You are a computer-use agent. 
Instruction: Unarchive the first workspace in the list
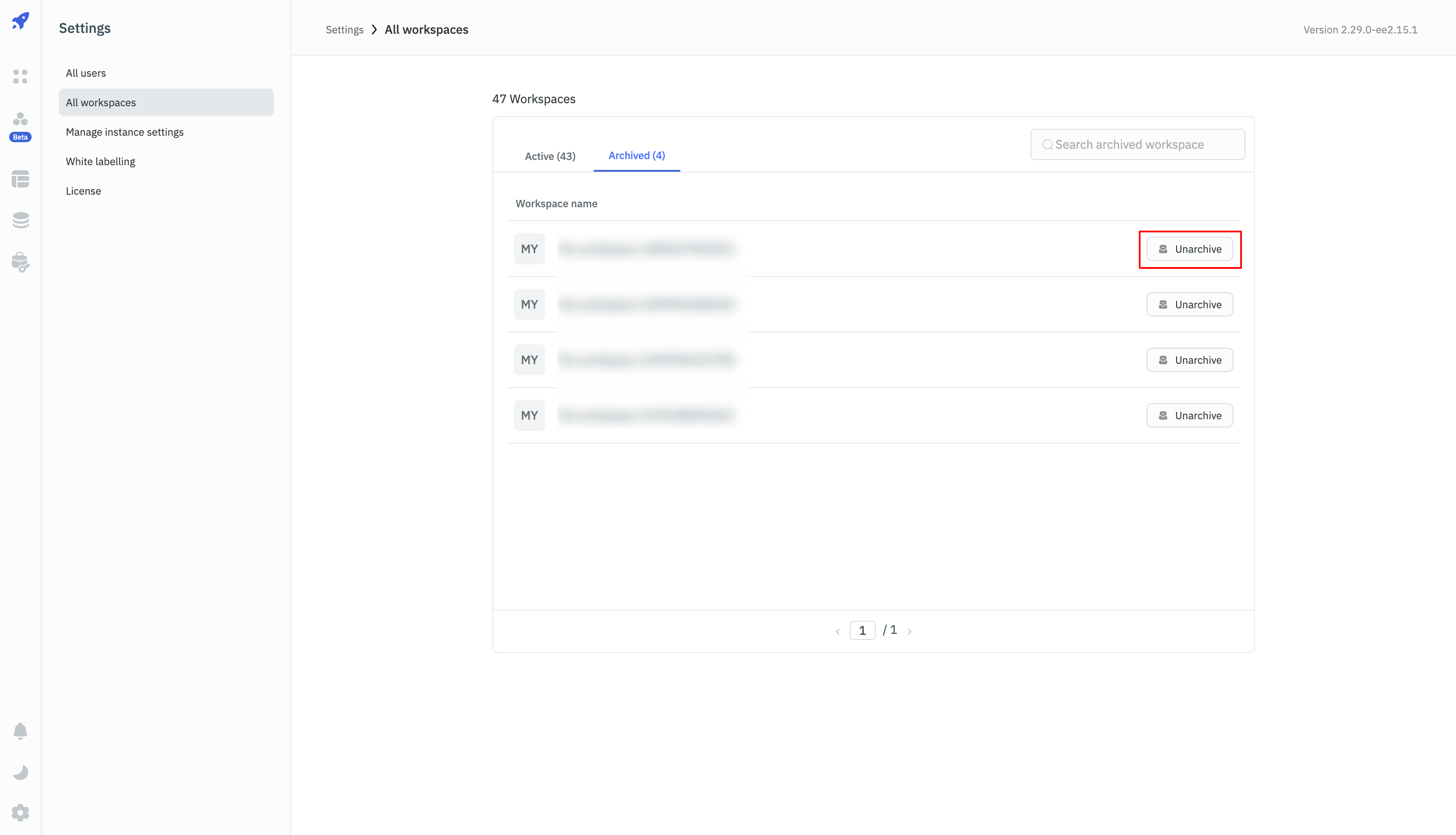(1189, 249)
